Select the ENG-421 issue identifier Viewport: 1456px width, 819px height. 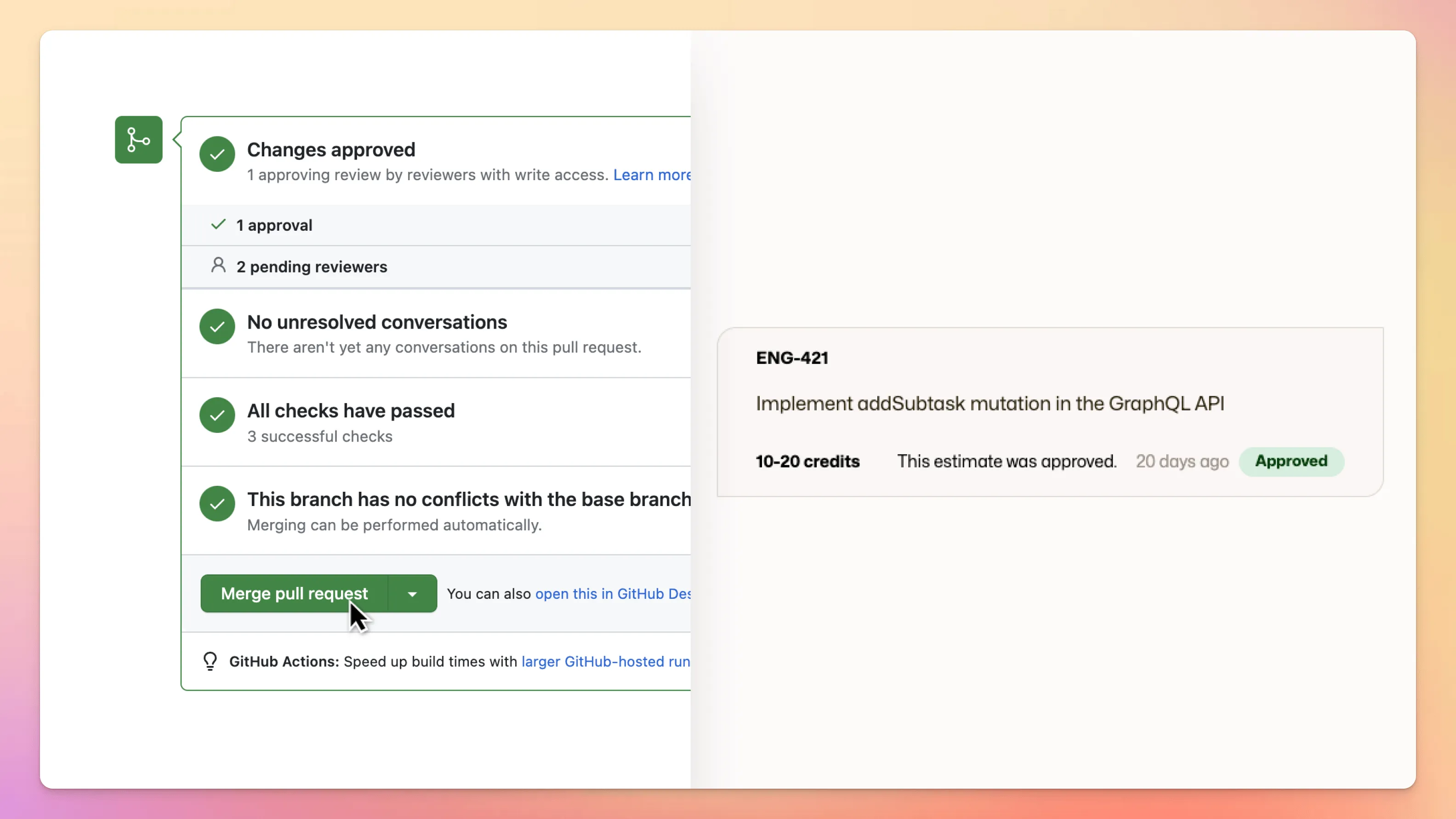792,358
